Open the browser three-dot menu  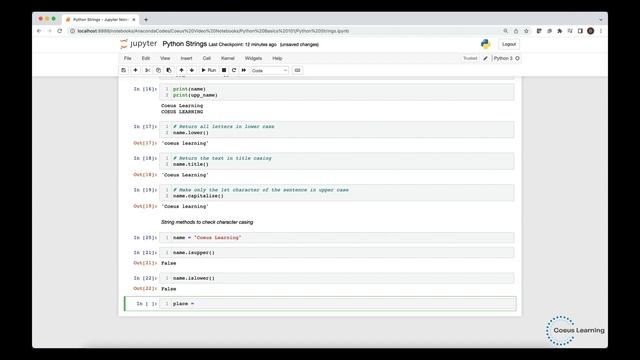pos(601,31)
